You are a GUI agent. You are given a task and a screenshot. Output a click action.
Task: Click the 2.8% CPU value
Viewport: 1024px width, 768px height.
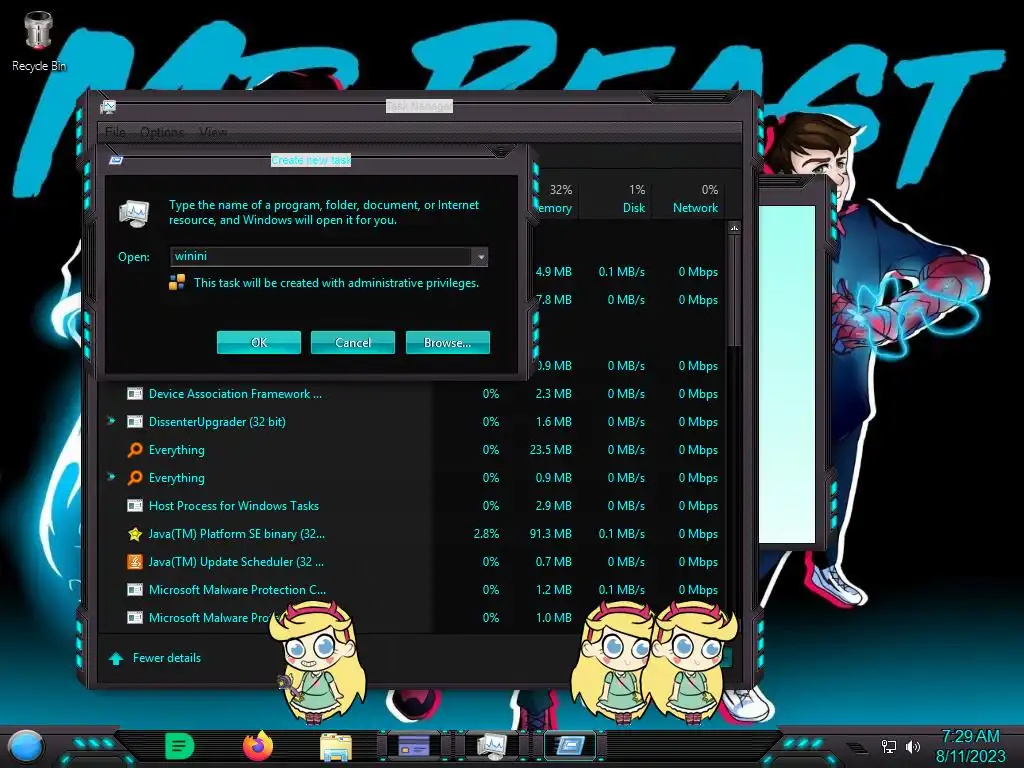pyautogui.click(x=486, y=534)
